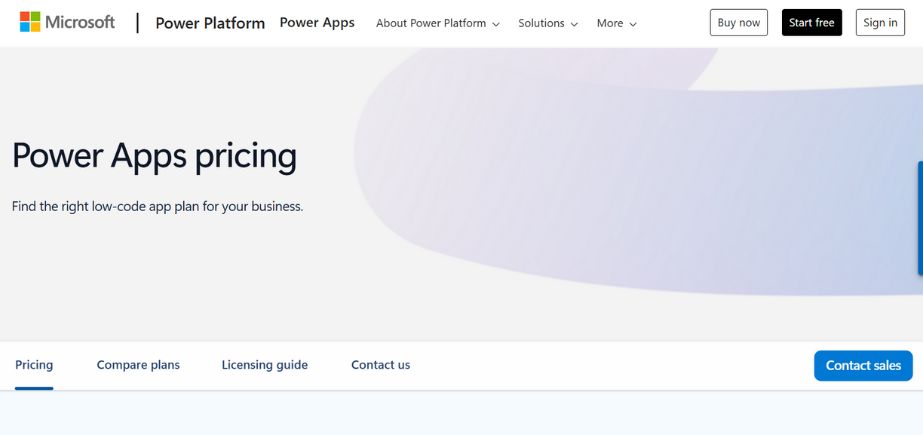Click the Start free button
The width and height of the screenshot is (923, 435).
[812, 22]
